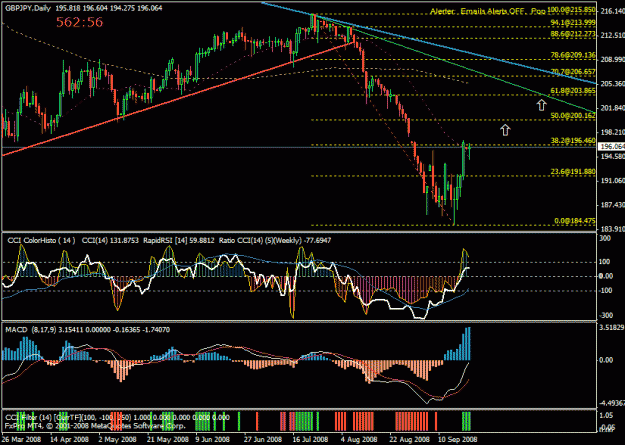Click the 94.1@213.999 Fibonacci label

573,22
